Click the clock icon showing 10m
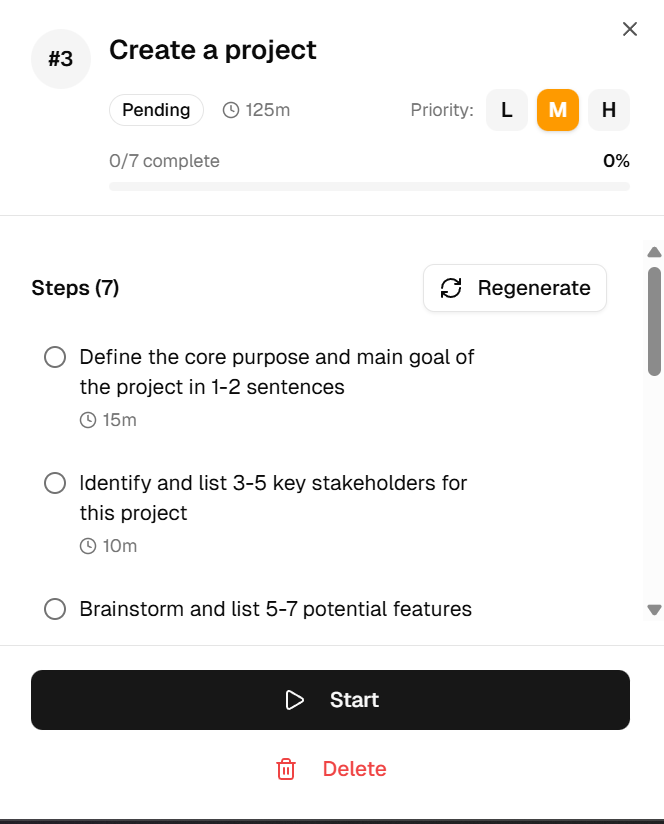 pyautogui.click(x=87, y=546)
